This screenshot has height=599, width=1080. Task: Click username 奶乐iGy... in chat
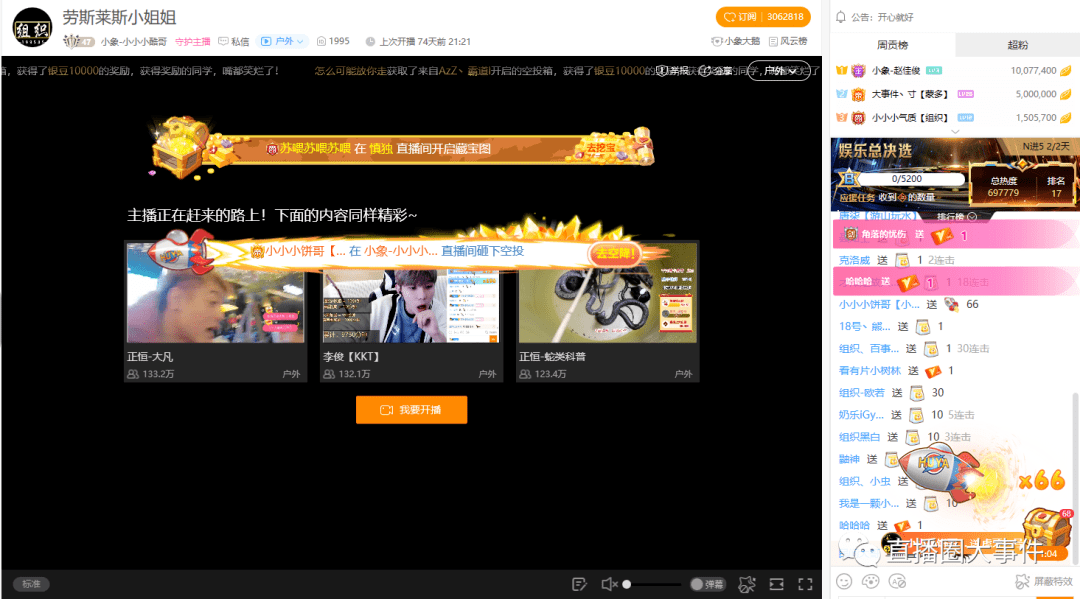point(861,414)
